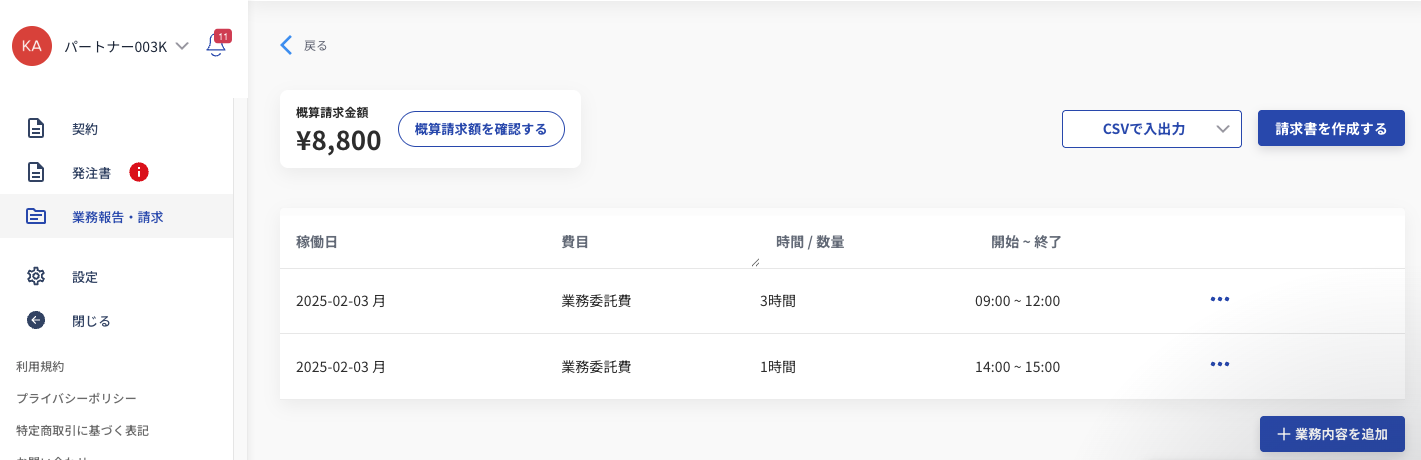Open 契約 from the sidebar menu

(x=85, y=129)
